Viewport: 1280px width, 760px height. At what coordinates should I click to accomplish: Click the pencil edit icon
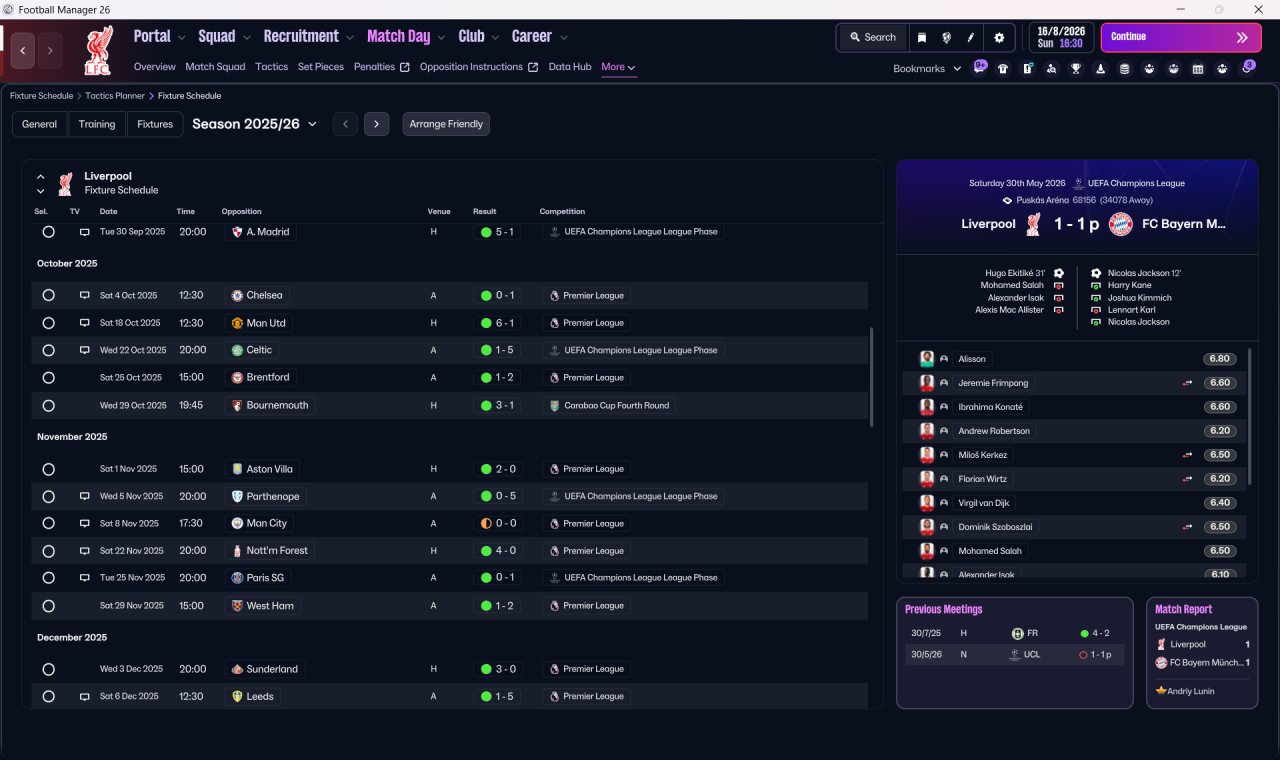tap(971, 37)
